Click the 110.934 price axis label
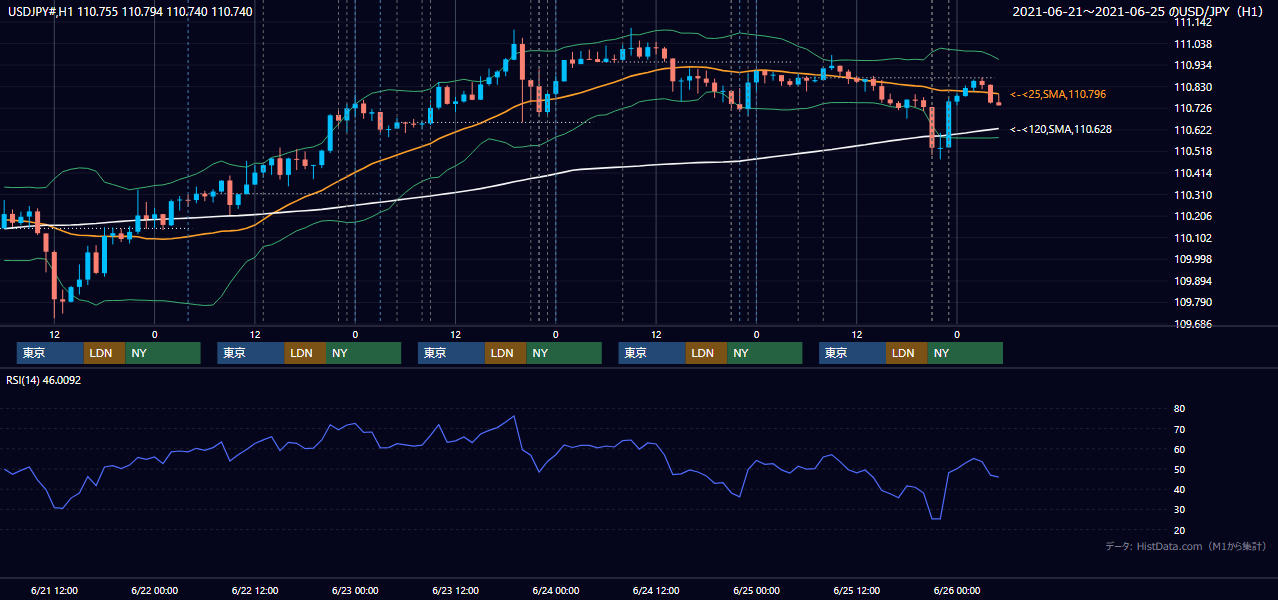1278x600 pixels. pyautogui.click(x=1193, y=65)
